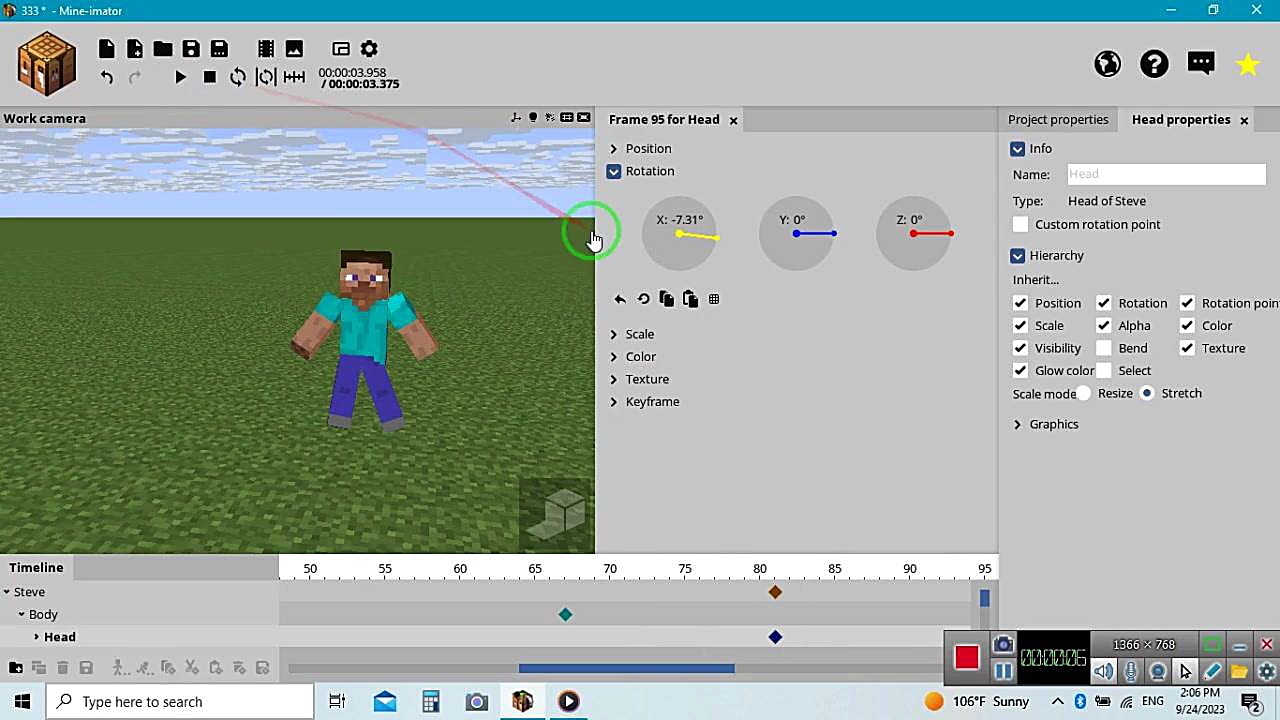Toggle the Hierarchy section checkbox
1280x720 pixels.
[x=1018, y=256]
